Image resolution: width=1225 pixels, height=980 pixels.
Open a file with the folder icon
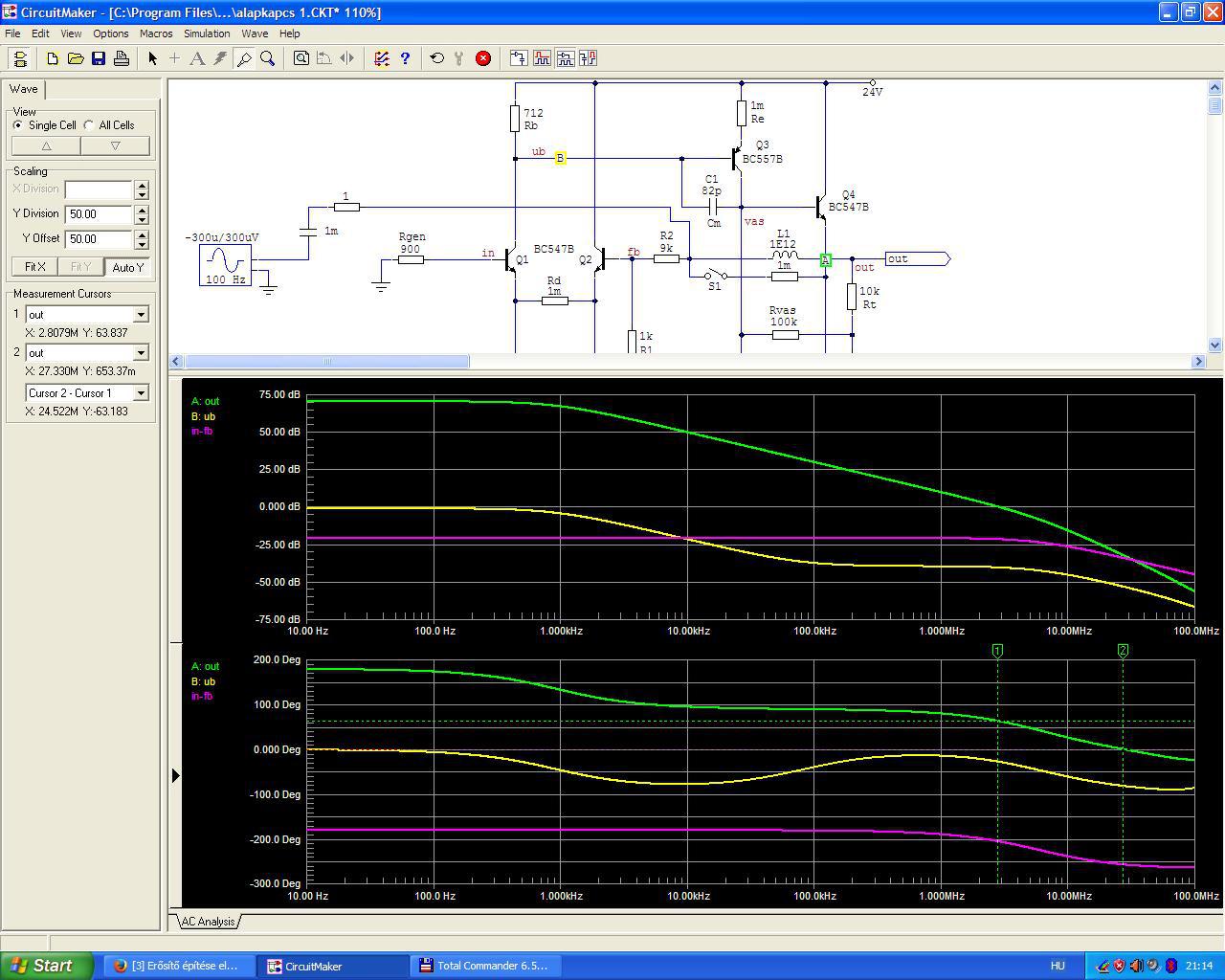coord(76,58)
